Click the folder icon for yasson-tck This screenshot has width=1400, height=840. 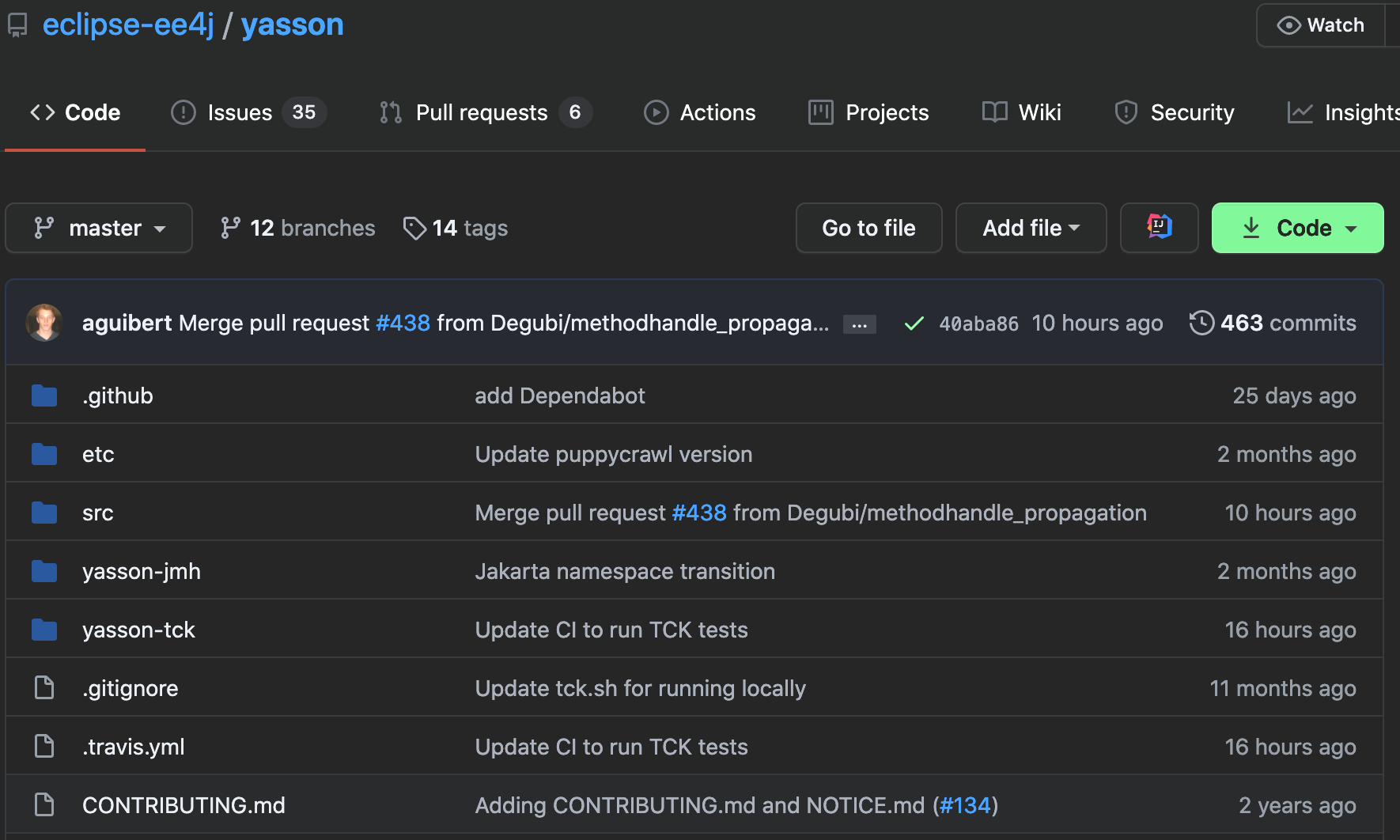(44, 630)
